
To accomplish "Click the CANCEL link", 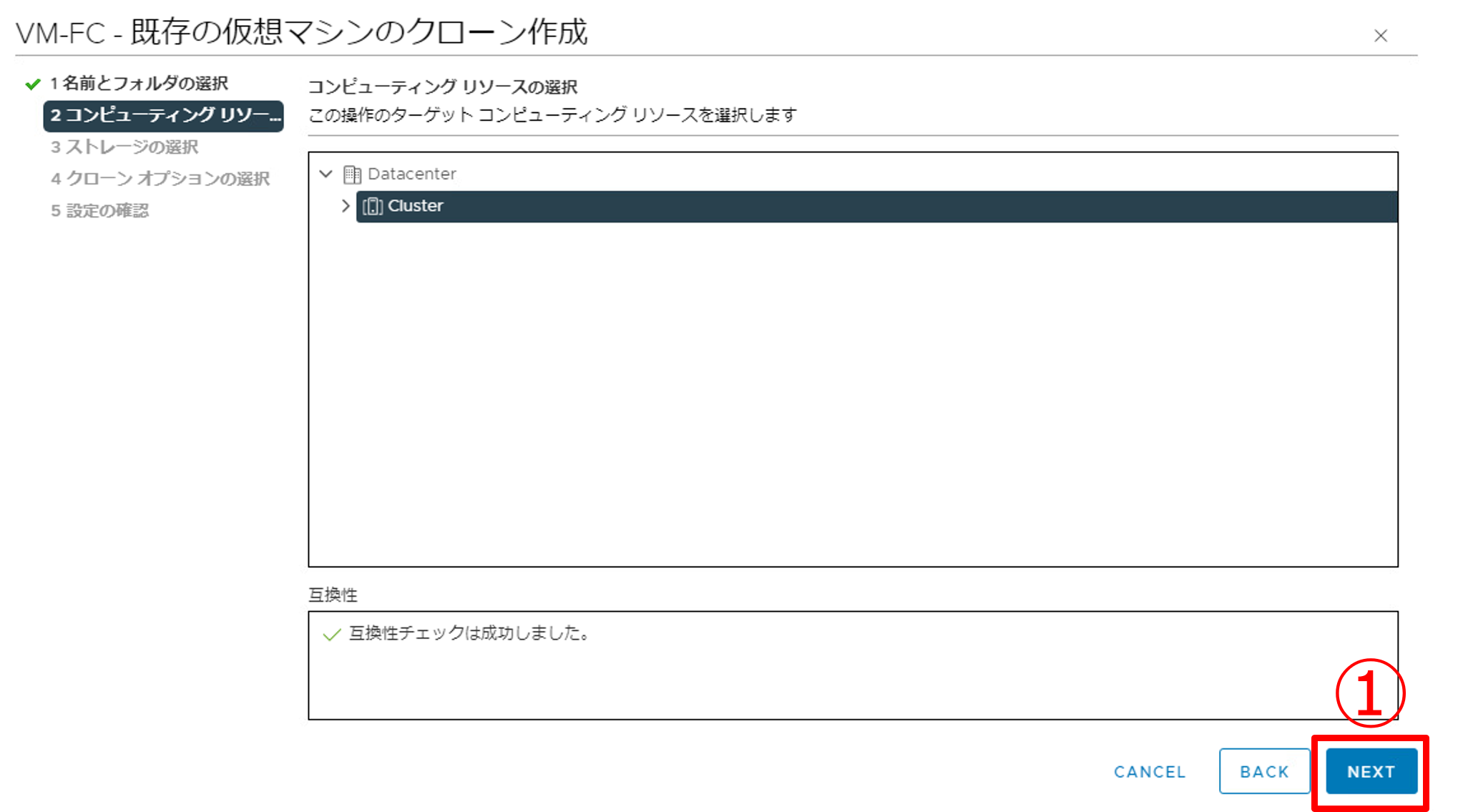I will 1149,772.
